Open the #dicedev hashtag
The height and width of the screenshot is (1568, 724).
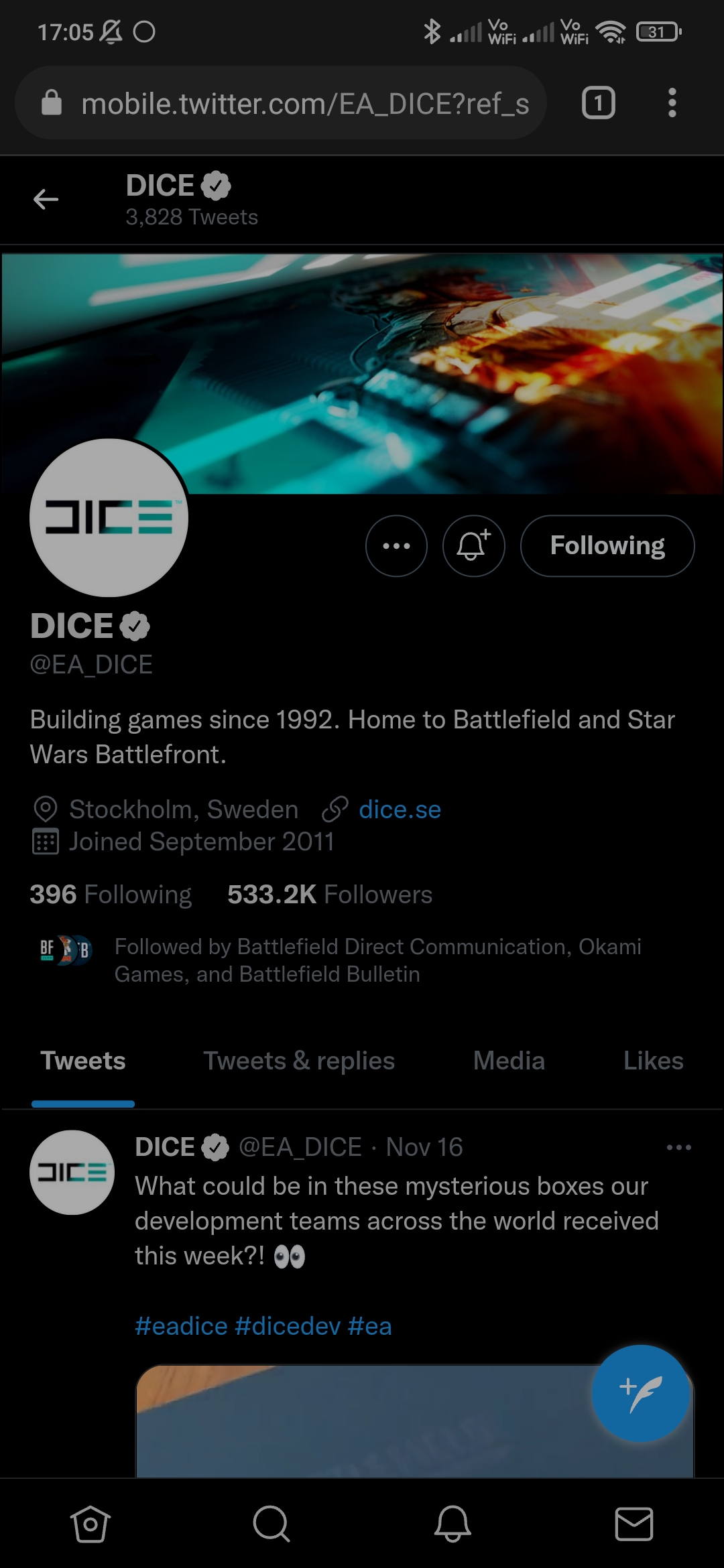coord(288,1326)
